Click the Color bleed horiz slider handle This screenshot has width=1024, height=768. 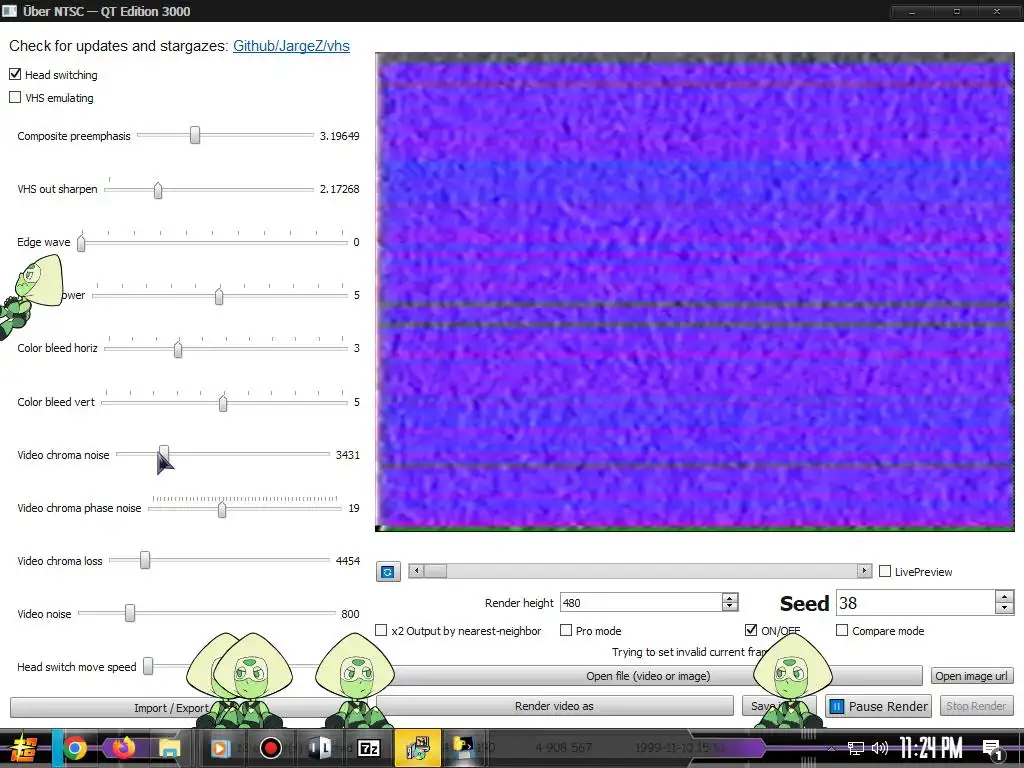coord(178,349)
